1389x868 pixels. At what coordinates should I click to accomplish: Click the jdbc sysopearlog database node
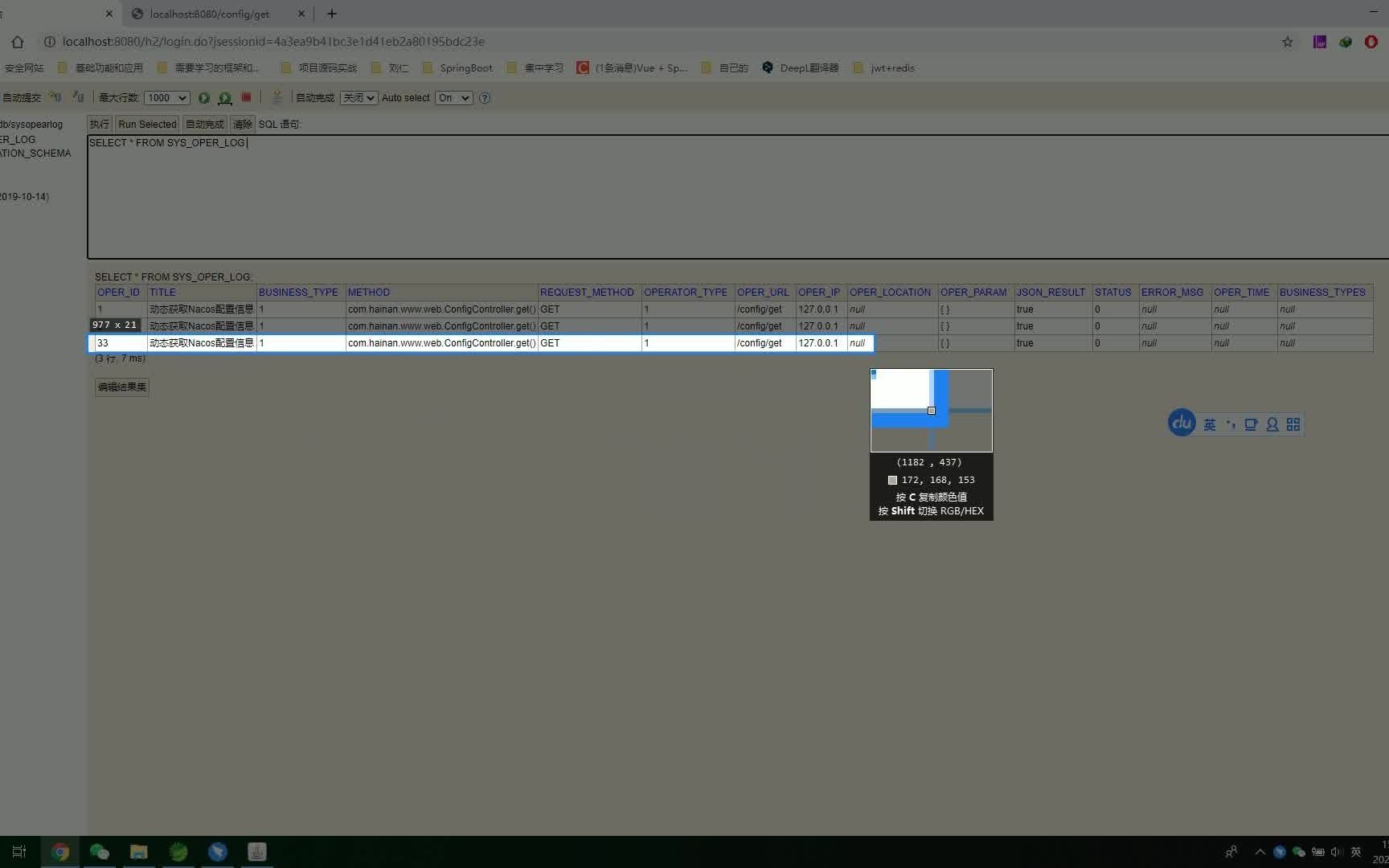click(x=31, y=125)
